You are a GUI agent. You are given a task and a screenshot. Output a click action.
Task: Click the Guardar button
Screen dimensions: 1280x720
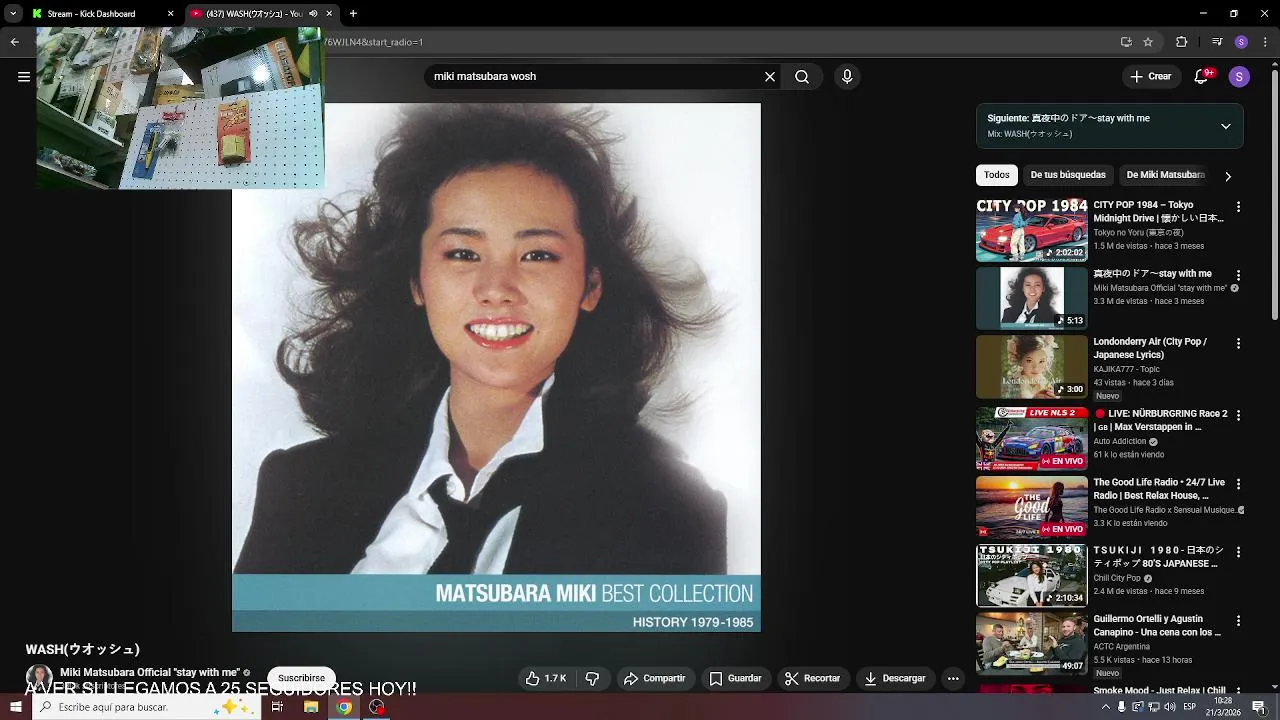click(x=735, y=678)
